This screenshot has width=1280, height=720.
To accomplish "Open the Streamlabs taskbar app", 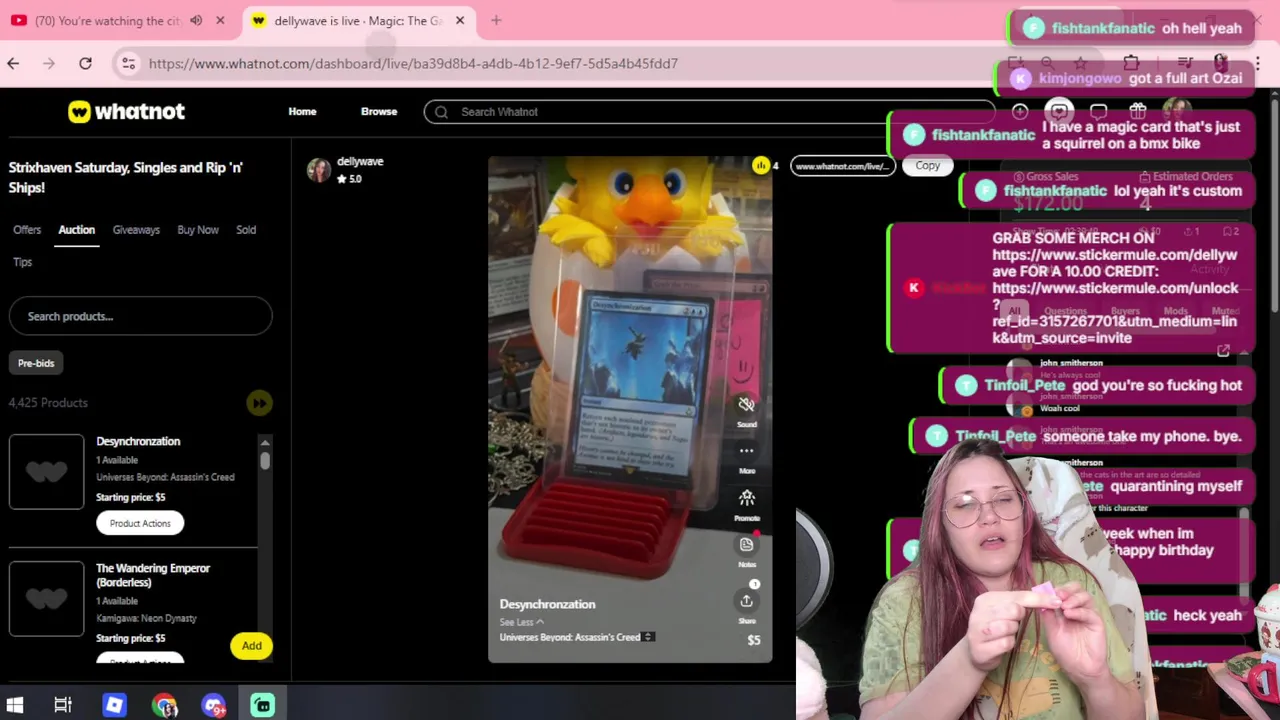I will (x=263, y=705).
